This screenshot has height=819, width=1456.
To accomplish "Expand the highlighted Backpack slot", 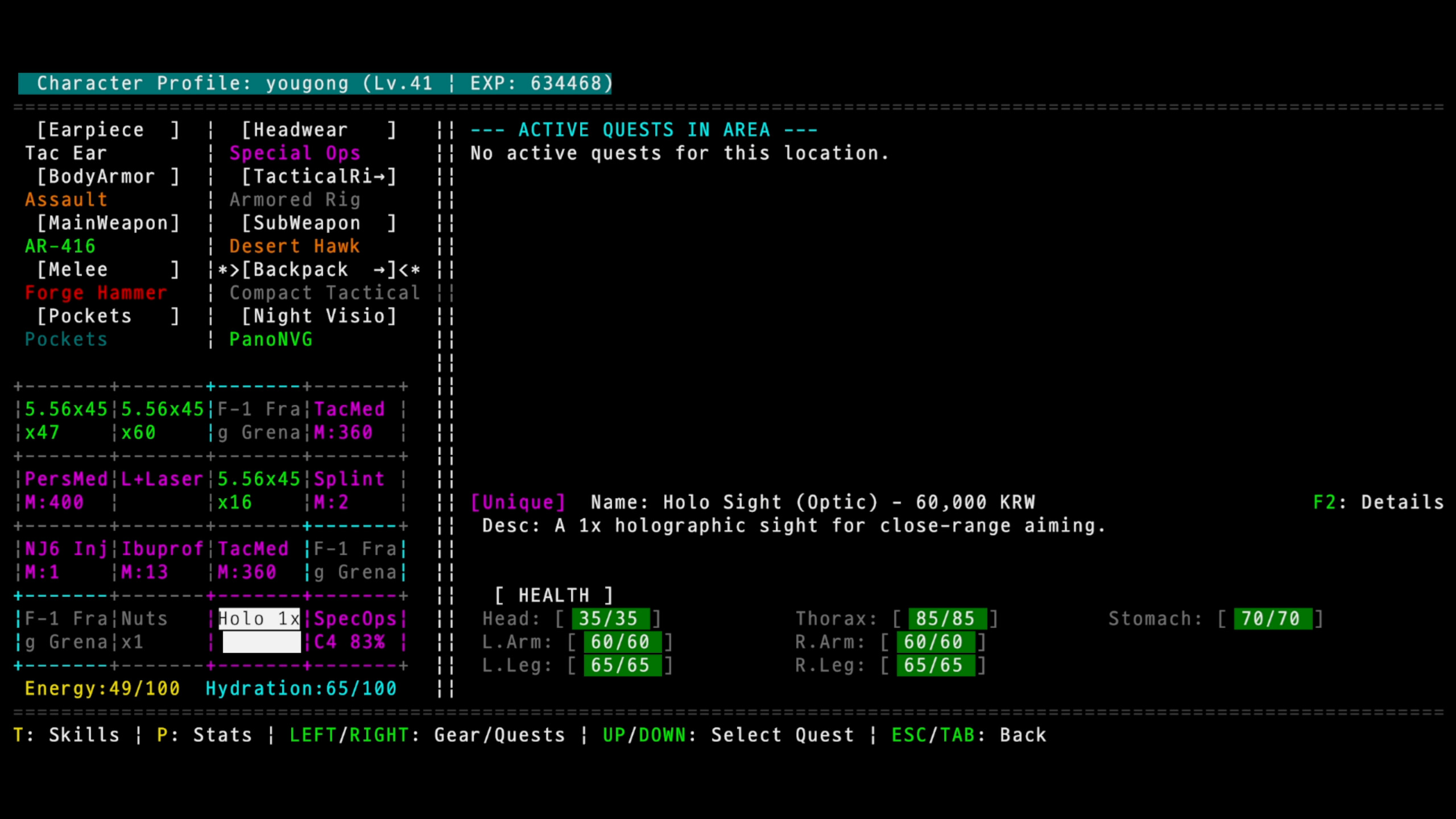I will [x=318, y=270].
